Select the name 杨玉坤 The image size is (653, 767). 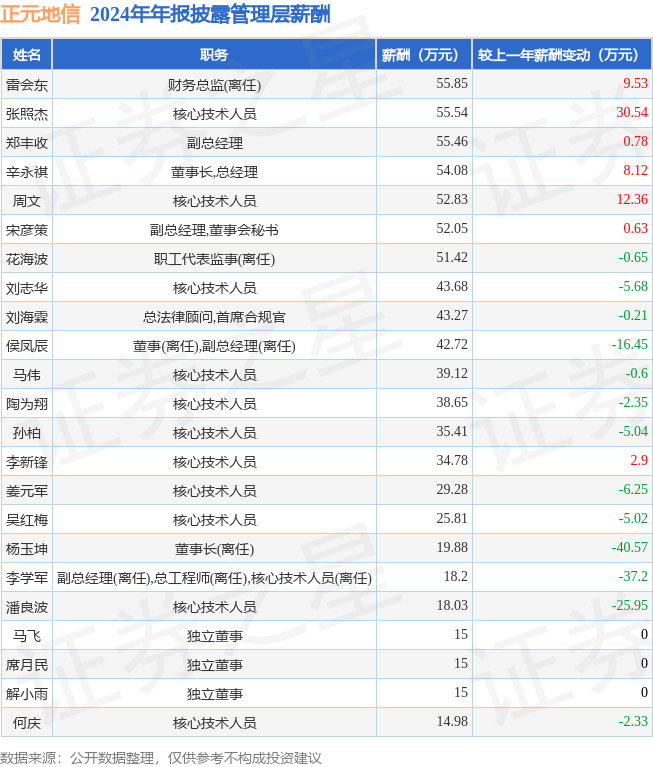(x=27, y=549)
